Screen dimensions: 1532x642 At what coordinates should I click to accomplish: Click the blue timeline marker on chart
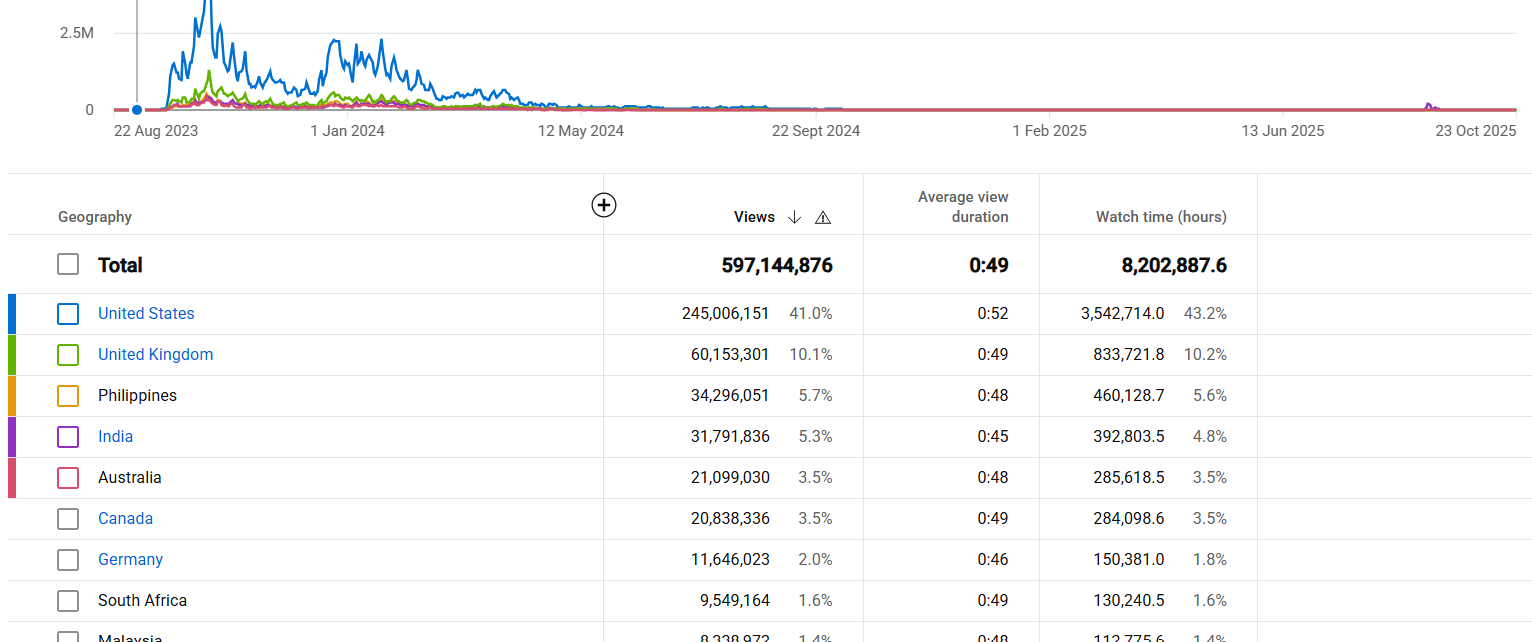pos(137,110)
